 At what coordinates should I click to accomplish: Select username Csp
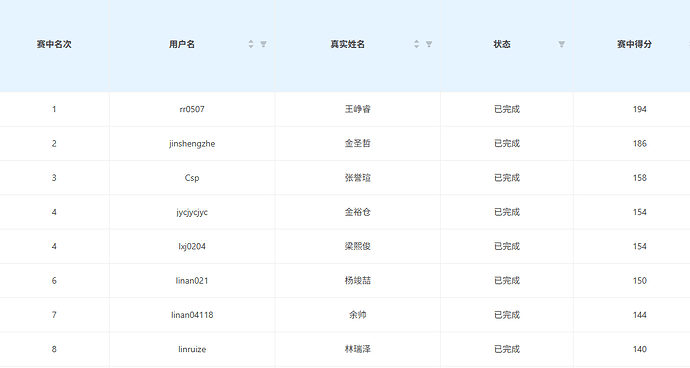[192, 178]
